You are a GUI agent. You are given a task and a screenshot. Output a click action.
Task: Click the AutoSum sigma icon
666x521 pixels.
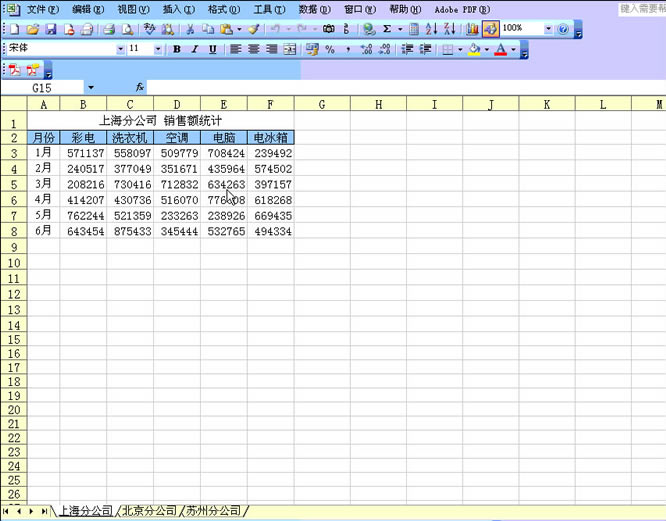point(387,29)
